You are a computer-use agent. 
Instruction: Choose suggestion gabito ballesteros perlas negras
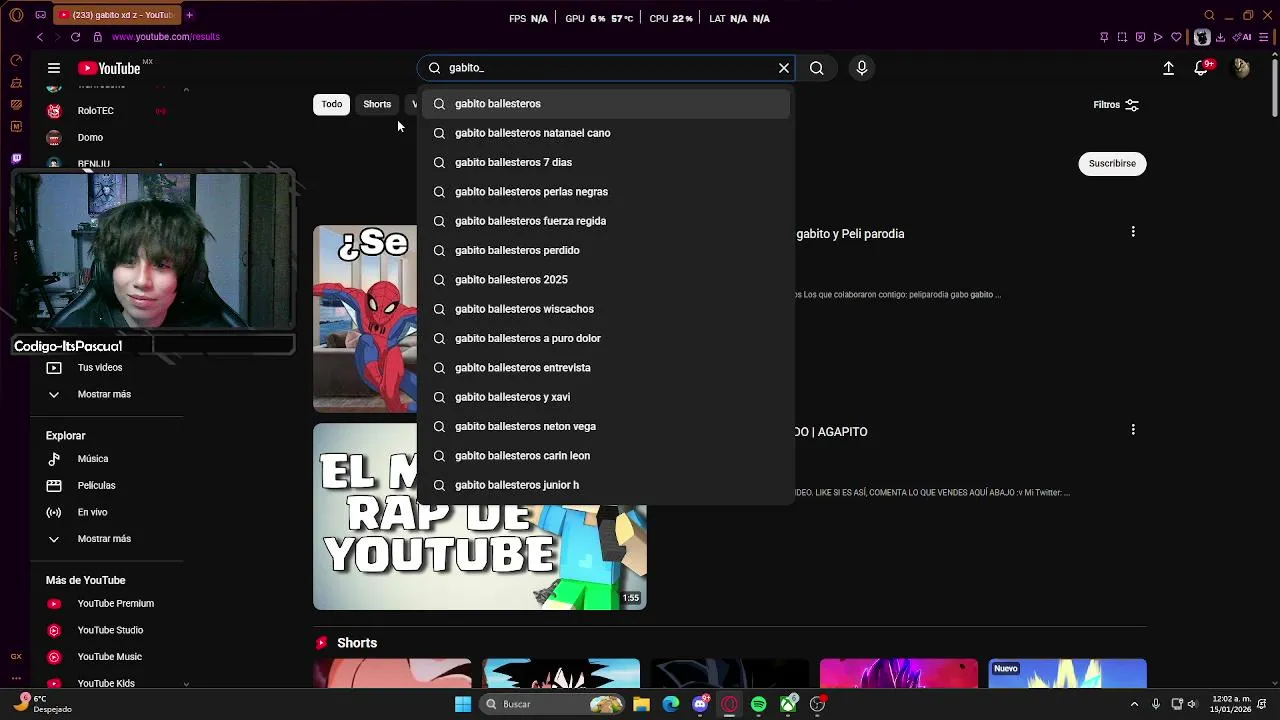pos(606,192)
